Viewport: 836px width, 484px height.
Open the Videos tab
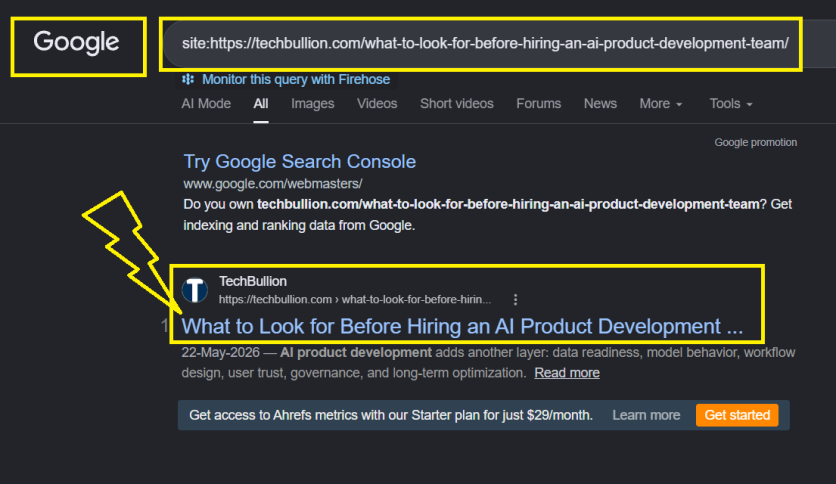click(x=377, y=103)
